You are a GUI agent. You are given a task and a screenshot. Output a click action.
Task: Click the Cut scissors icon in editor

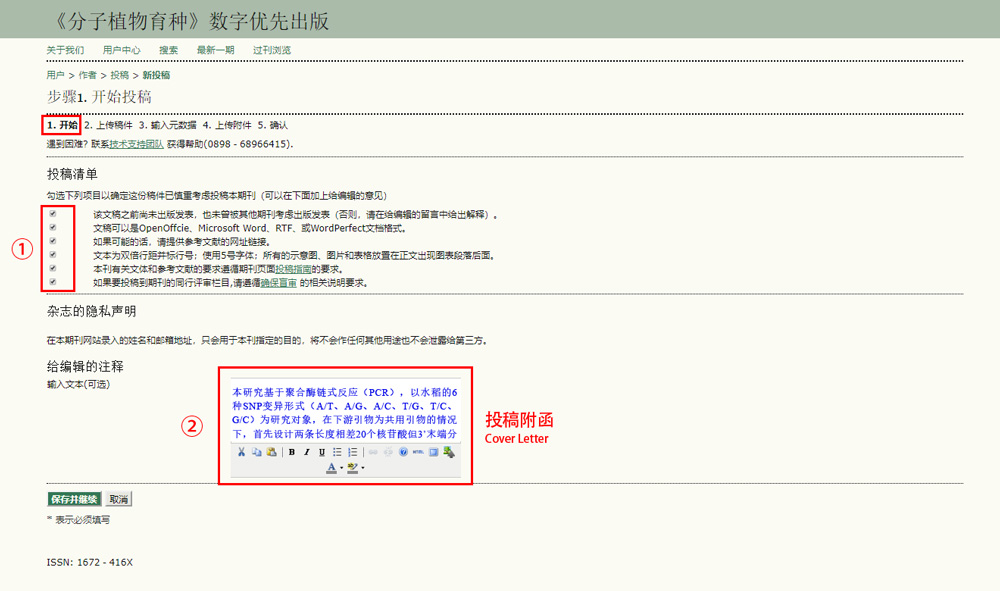point(241,452)
